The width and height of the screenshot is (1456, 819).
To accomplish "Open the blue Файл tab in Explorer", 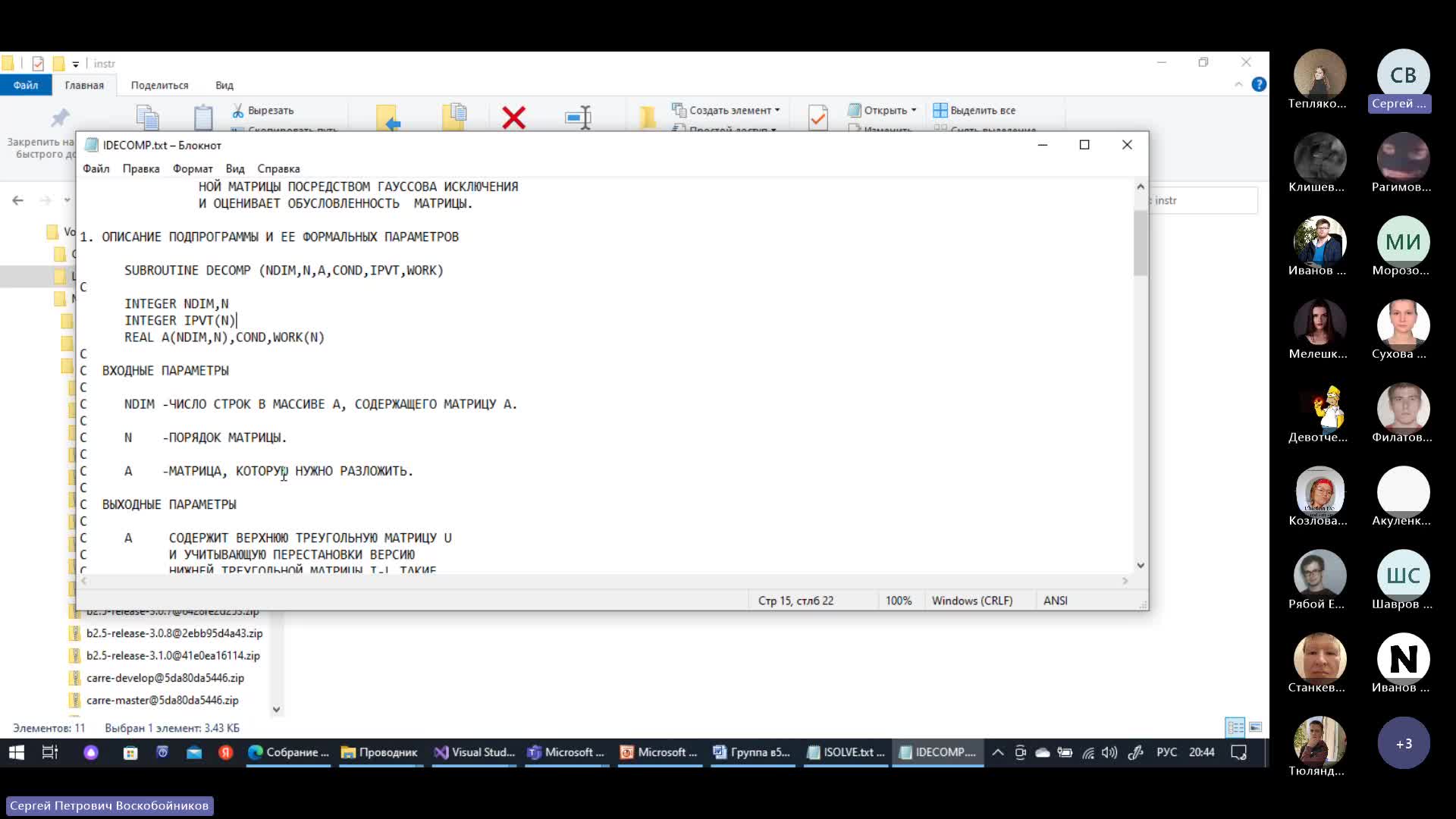I will click(x=26, y=85).
